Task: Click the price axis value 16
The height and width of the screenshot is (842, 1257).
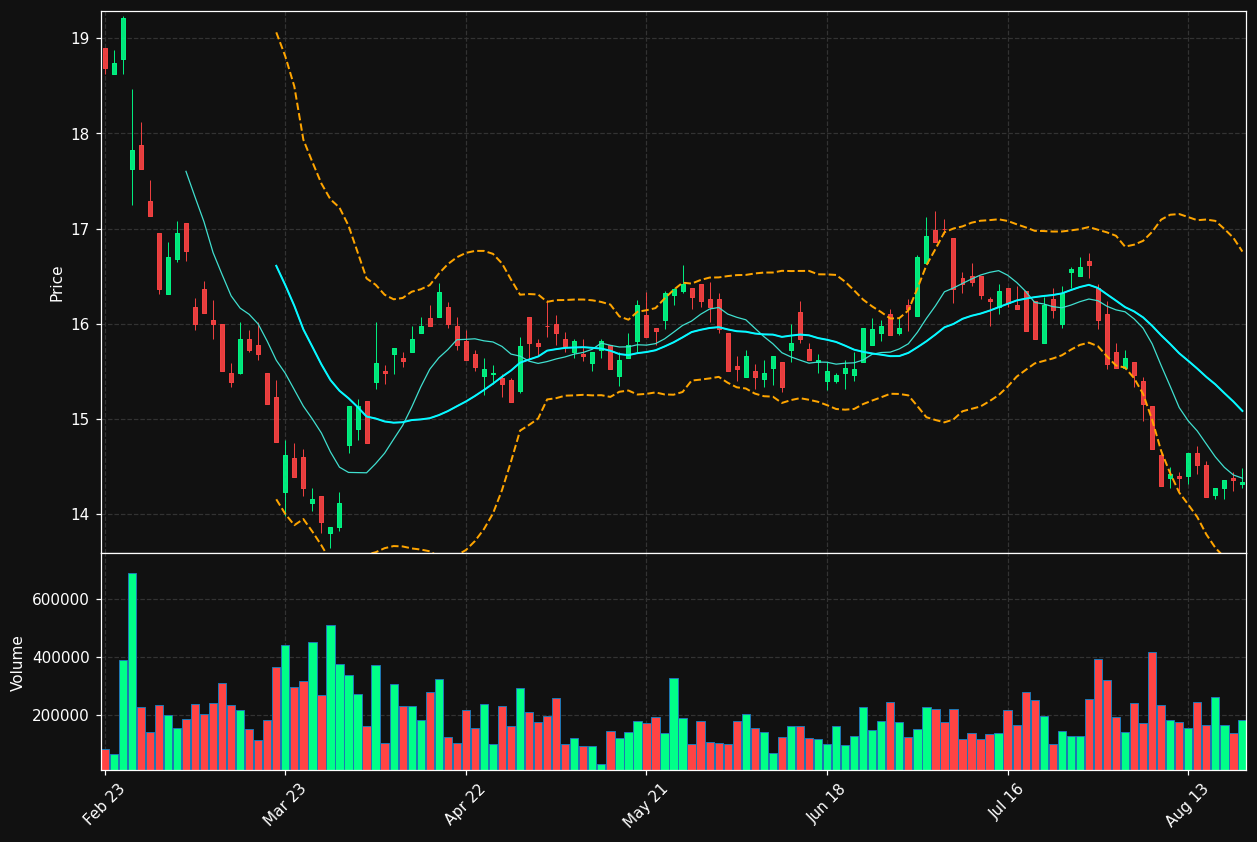Action: (80, 324)
